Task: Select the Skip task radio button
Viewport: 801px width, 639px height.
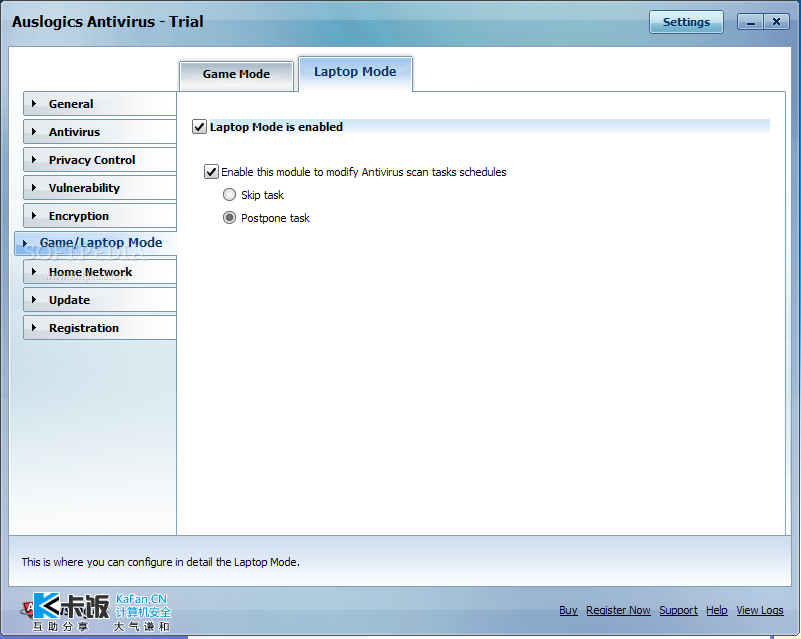Action: coord(229,195)
